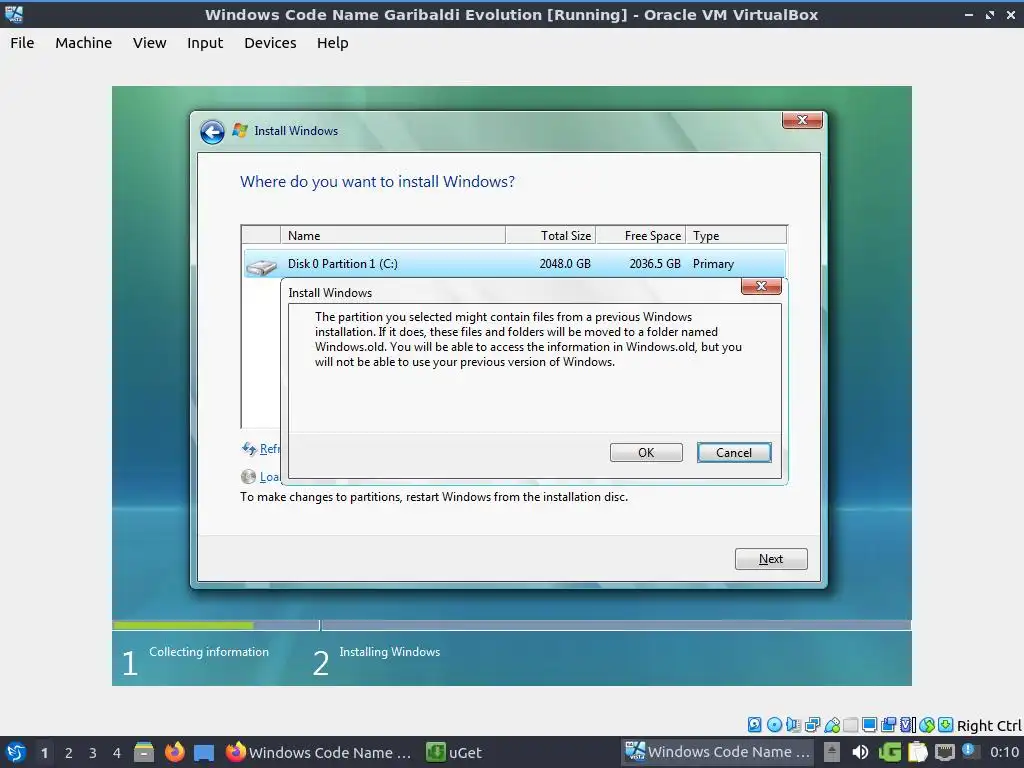Click the Type column header
The height and width of the screenshot is (768, 1024).
coord(737,235)
